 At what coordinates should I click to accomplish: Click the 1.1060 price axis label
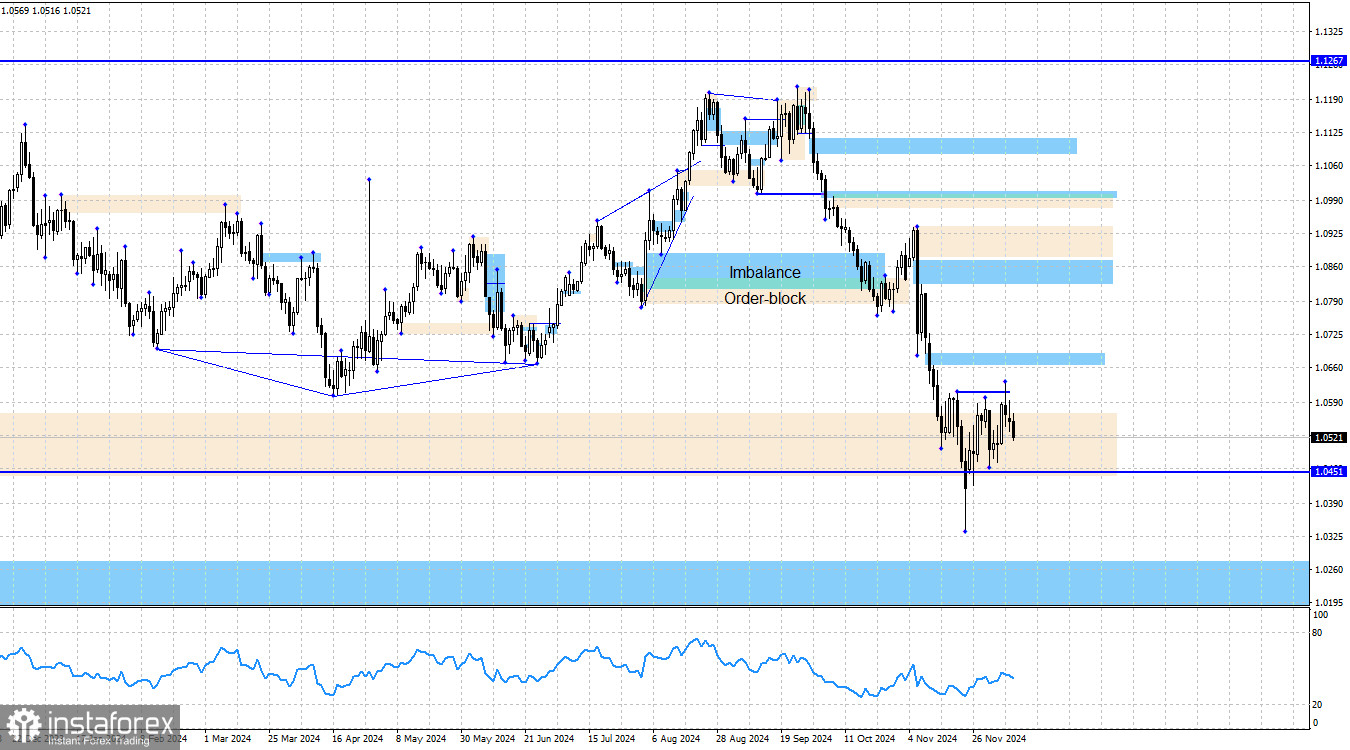pyautogui.click(x=1330, y=166)
